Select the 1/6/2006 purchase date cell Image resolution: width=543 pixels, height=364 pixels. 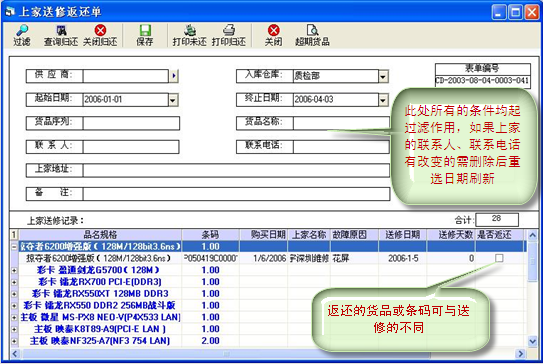tap(264, 258)
